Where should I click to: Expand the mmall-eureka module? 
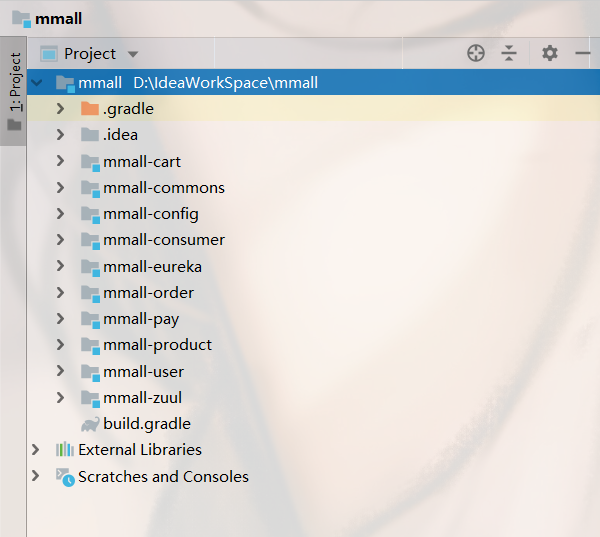(x=60, y=266)
